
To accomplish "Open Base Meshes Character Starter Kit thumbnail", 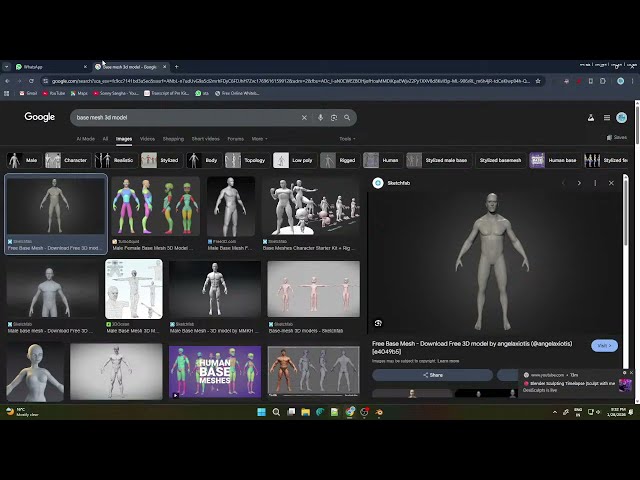I will (x=311, y=206).
